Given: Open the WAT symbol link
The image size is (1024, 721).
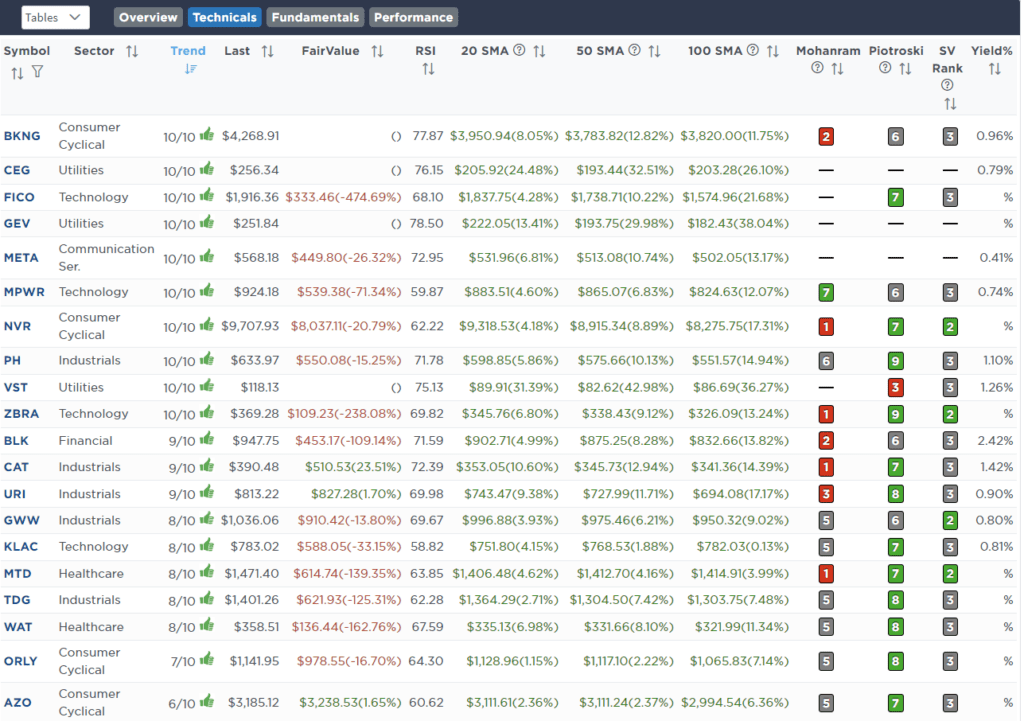Looking at the screenshot, I should [x=18, y=627].
